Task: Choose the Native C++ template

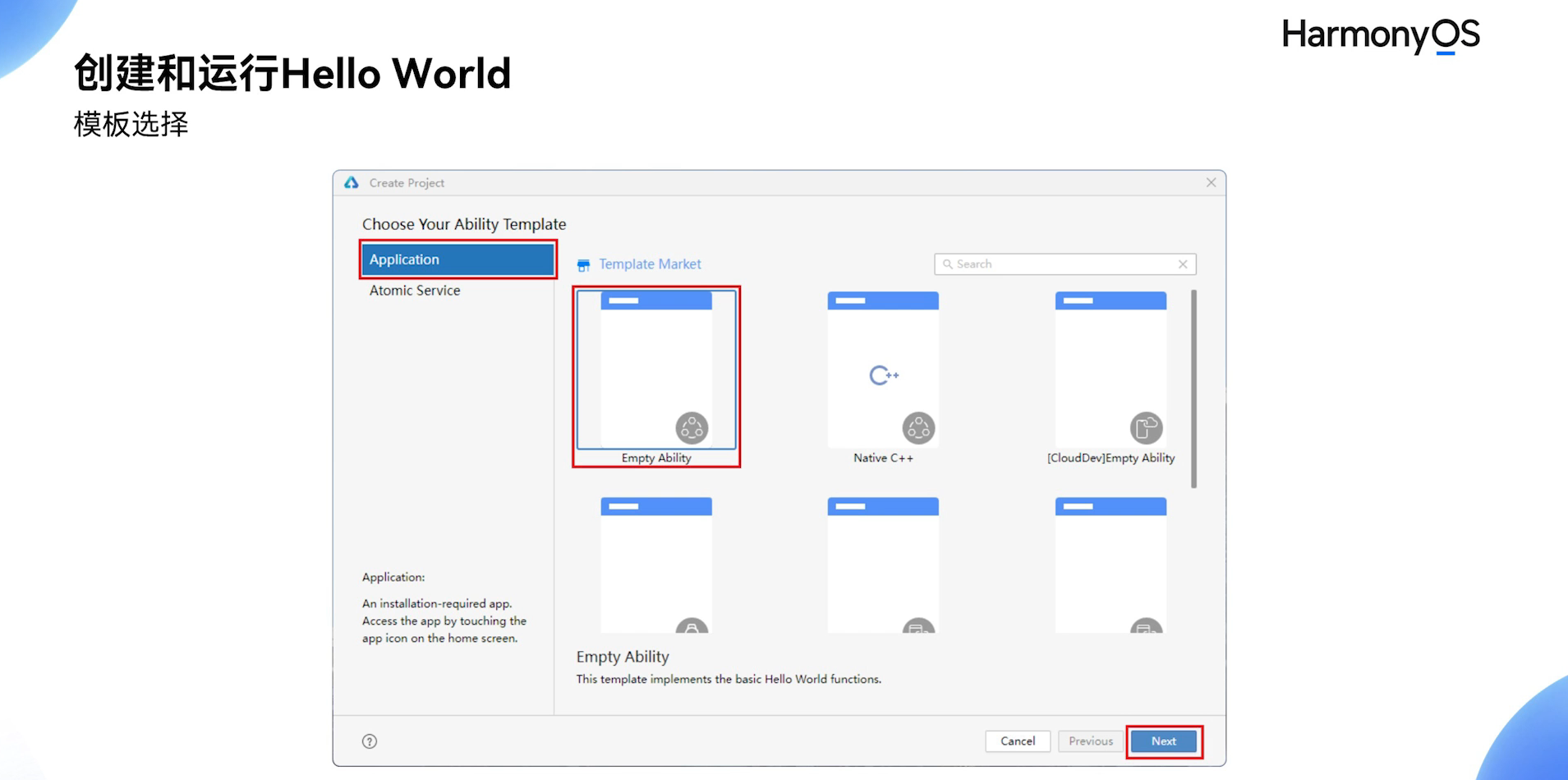Action: pos(883,378)
